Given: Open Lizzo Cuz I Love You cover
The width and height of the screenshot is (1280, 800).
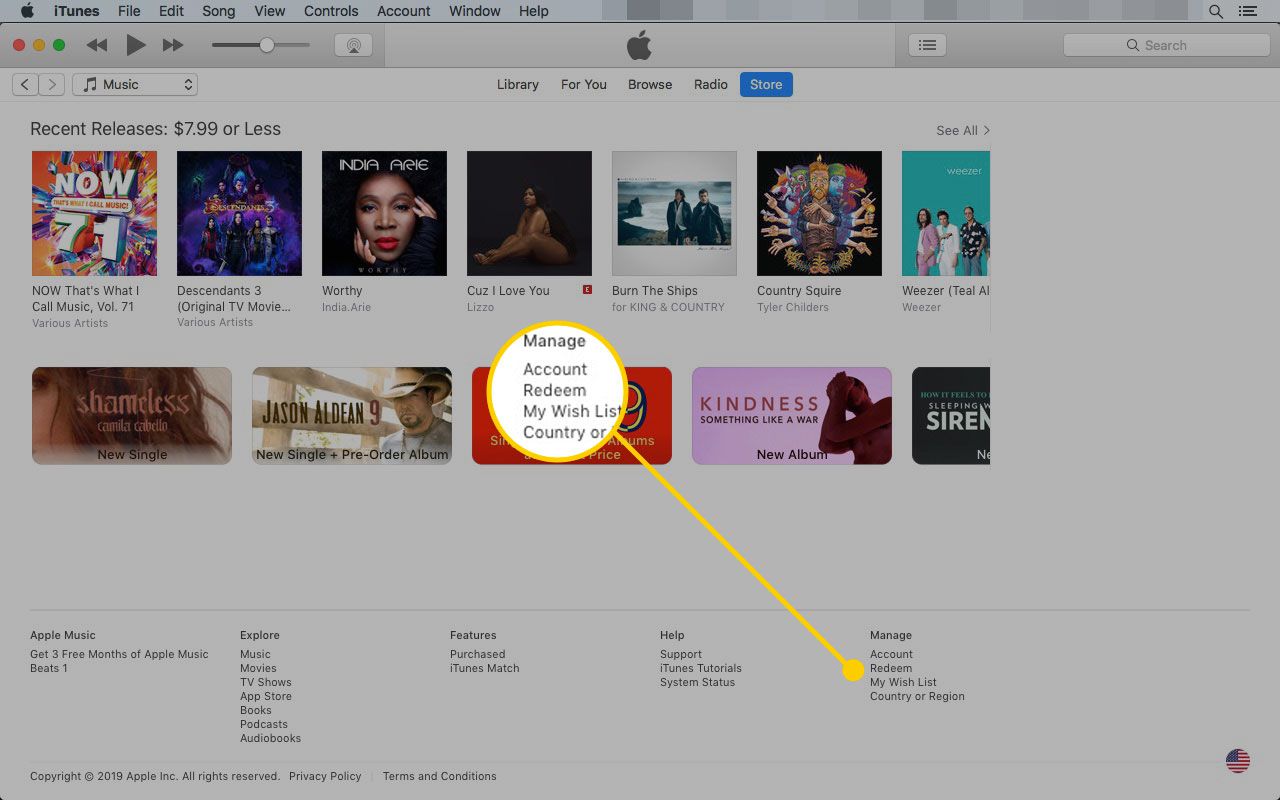Looking at the screenshot, I should [529, 213].
